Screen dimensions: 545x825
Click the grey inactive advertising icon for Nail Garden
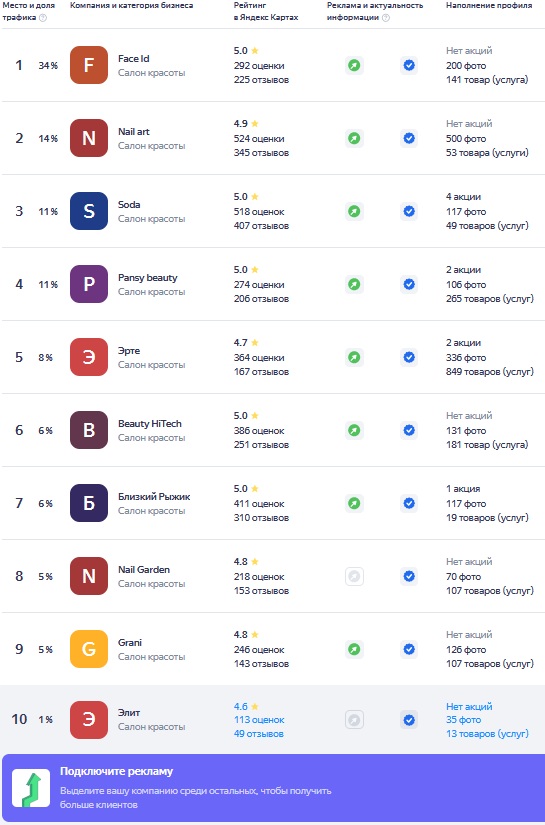355,577
